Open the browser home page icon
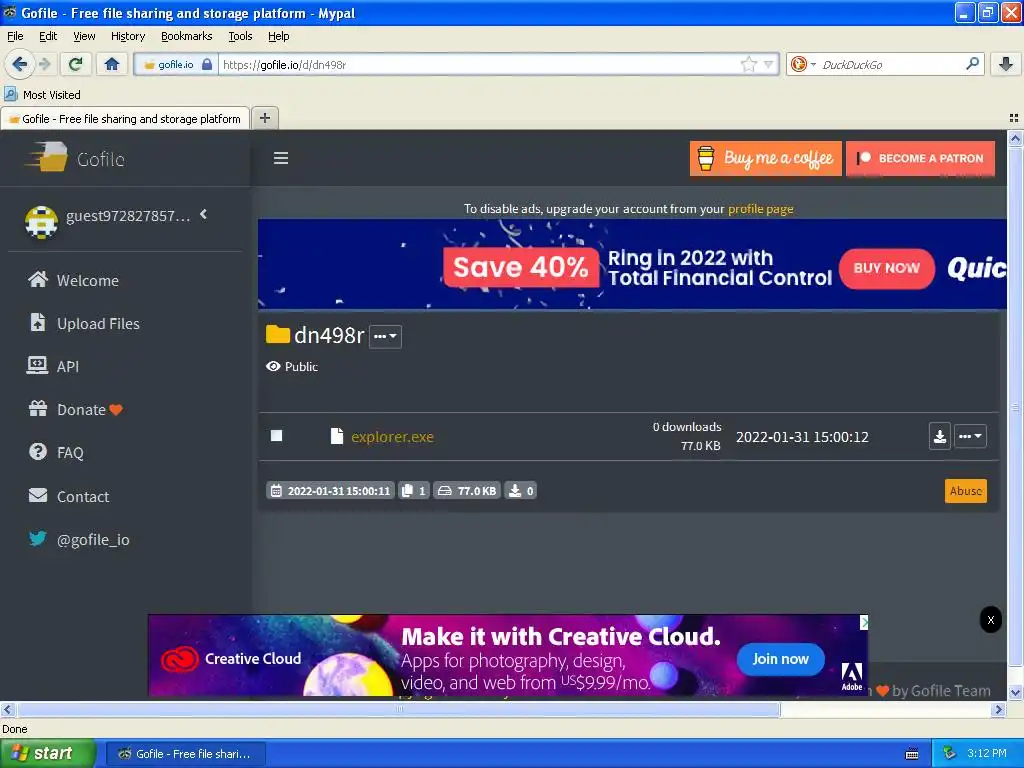Image resolution: width=1024 pixels, height=768 pixels. [112, 64]
